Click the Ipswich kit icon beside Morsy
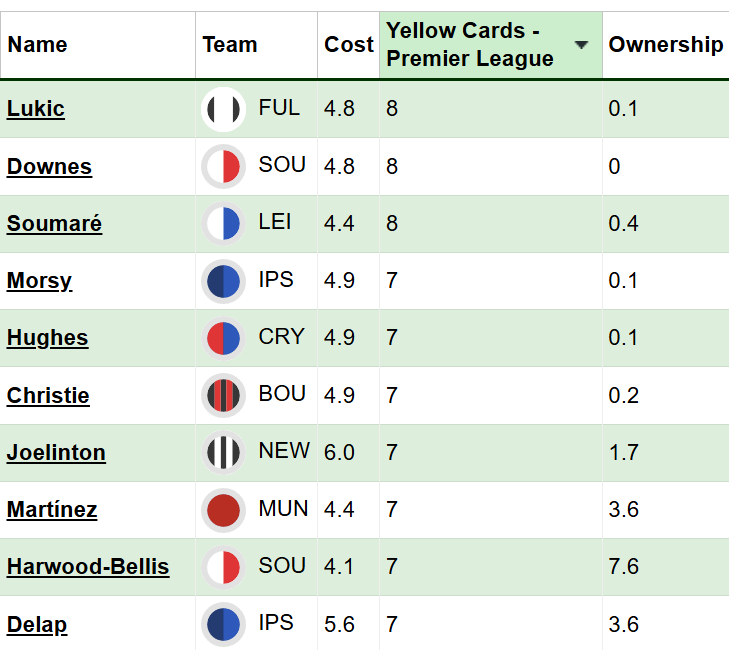Image resolution: width=729 pixels, height=650 pixels. 223,281
